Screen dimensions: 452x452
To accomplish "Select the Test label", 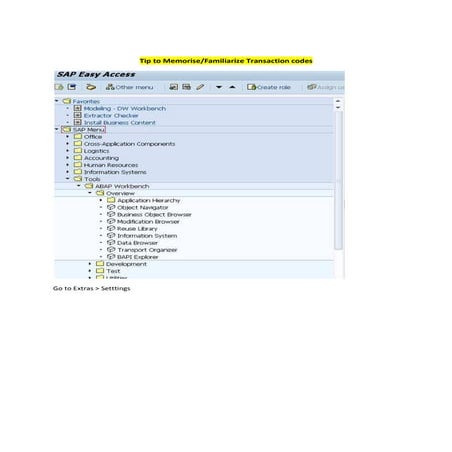I will tap(113, 271).
